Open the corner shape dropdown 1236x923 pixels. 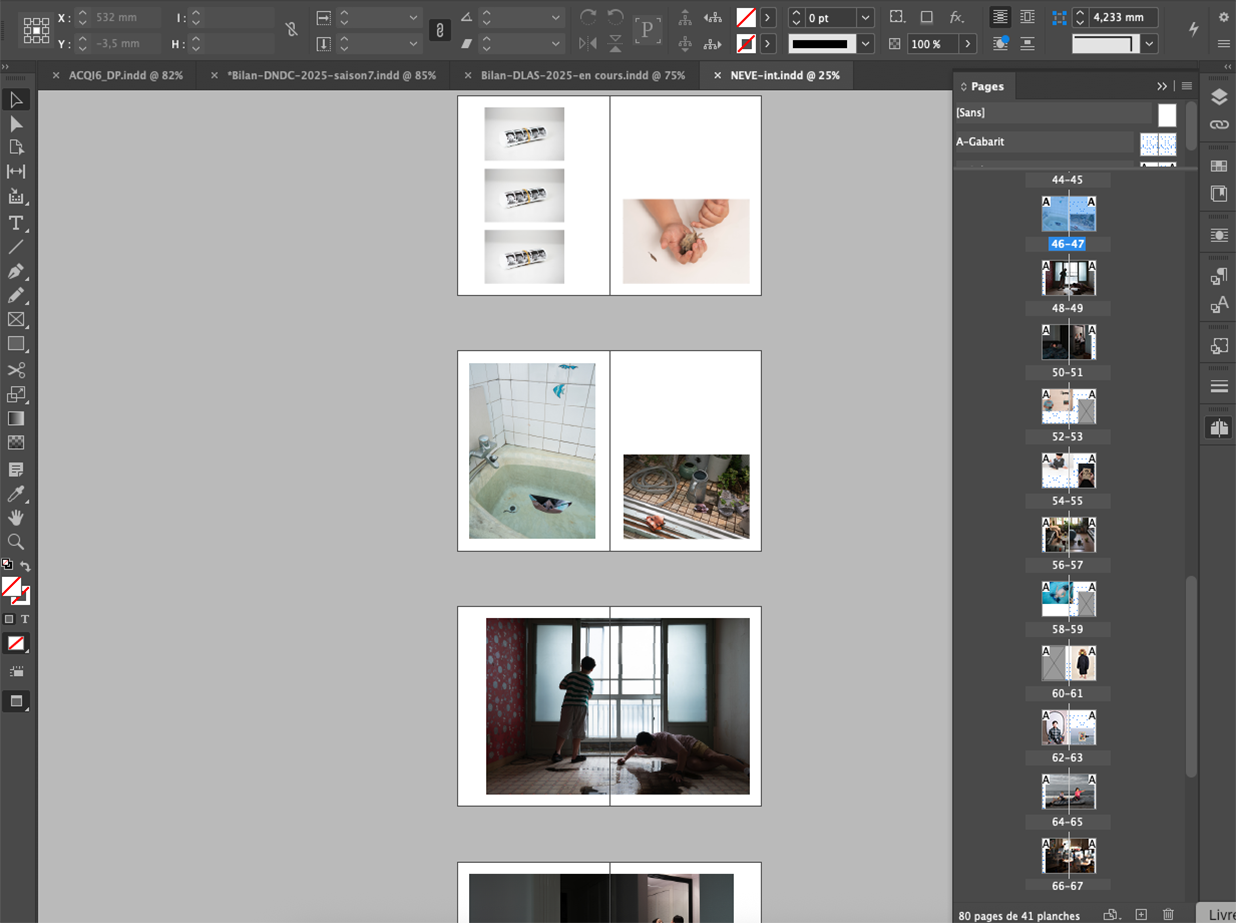pos(1150,44)
